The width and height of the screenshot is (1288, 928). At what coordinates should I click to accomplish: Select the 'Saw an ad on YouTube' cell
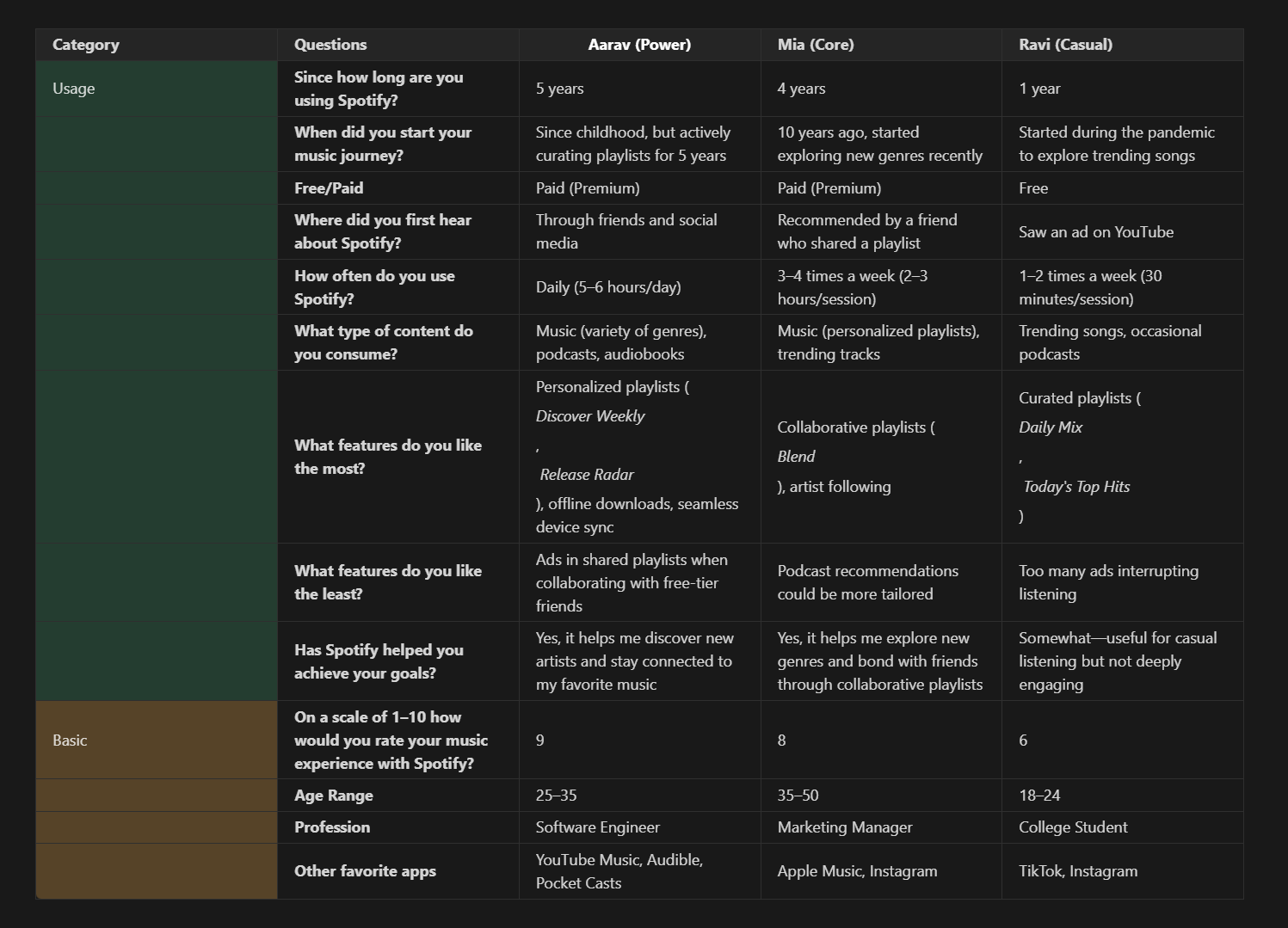coord(1123,232)
